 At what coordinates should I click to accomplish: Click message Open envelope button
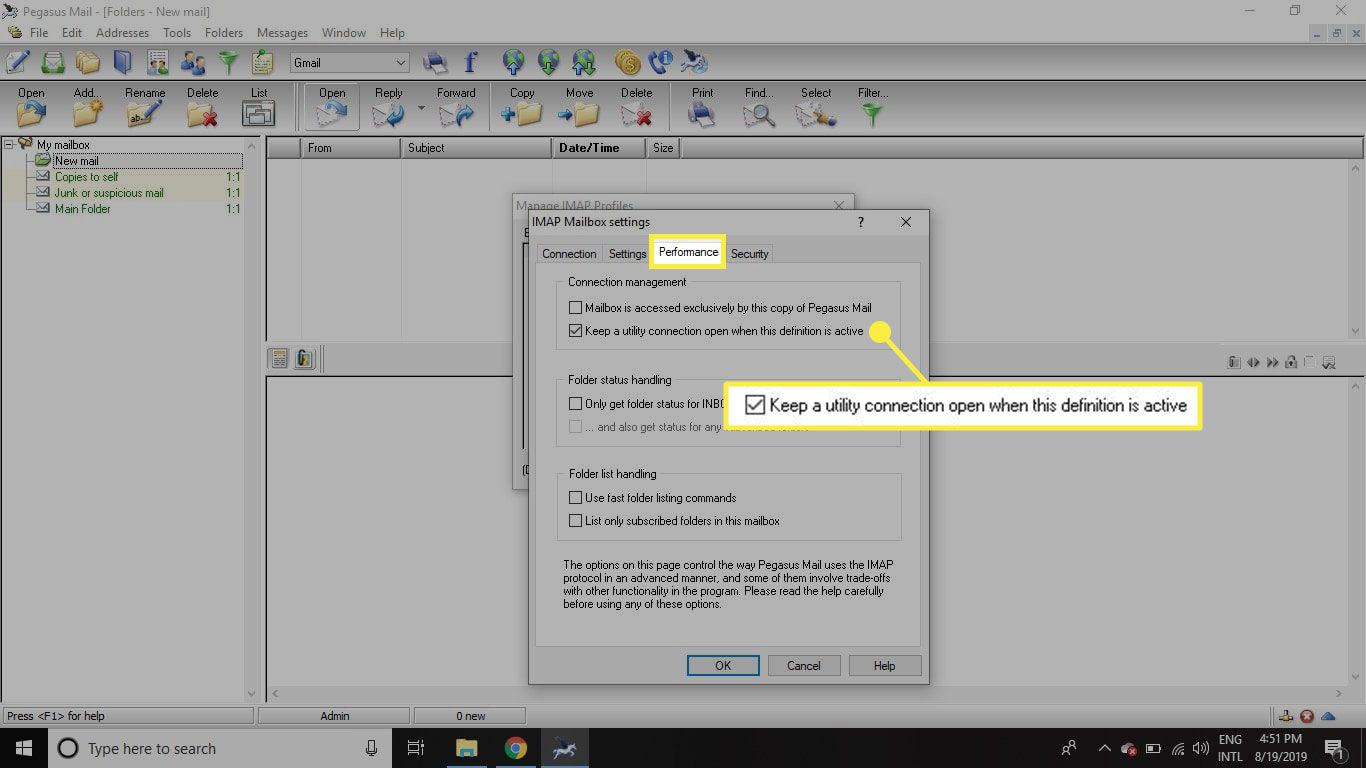[332, 106]
